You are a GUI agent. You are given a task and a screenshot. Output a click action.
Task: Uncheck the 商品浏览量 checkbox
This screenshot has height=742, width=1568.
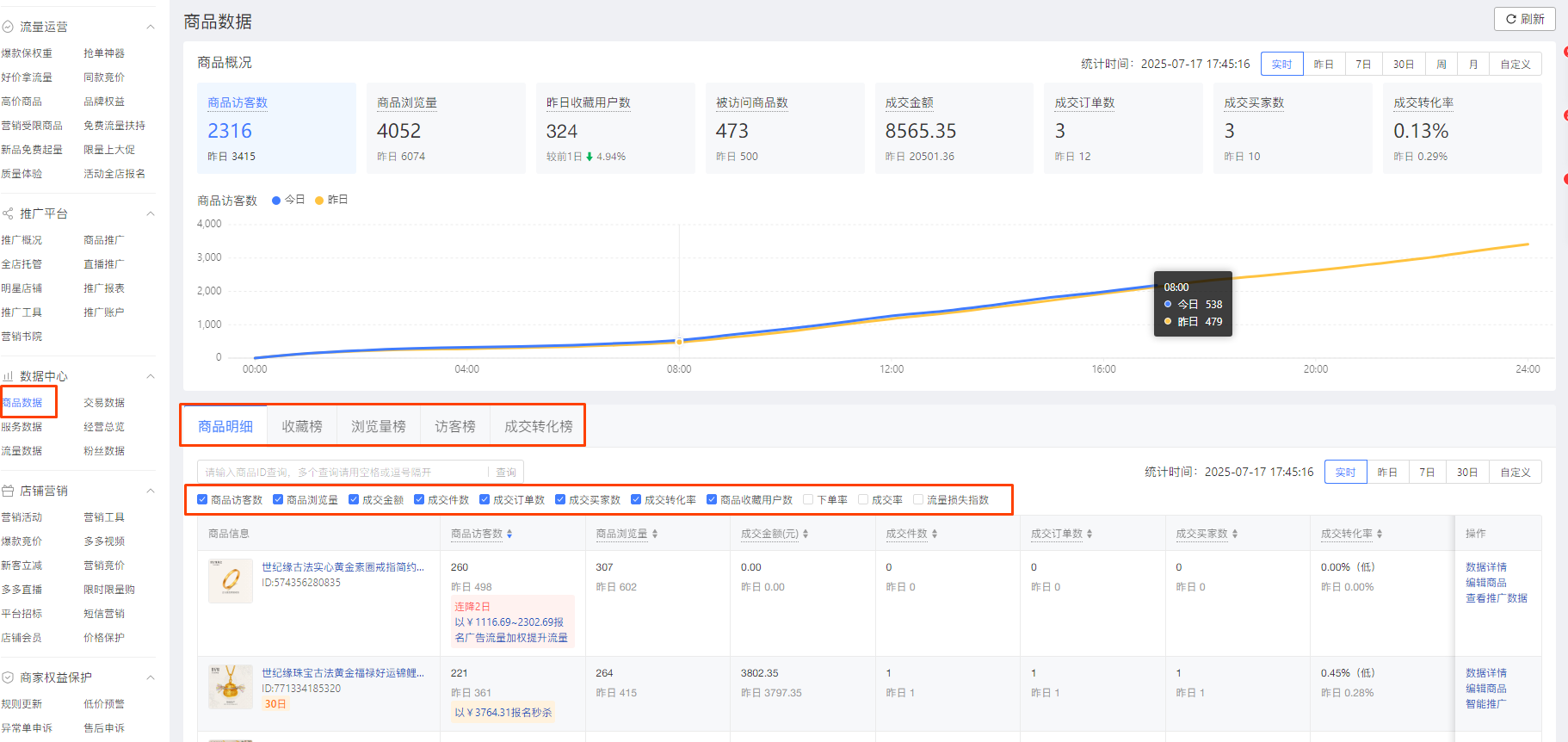click(278, 499)
